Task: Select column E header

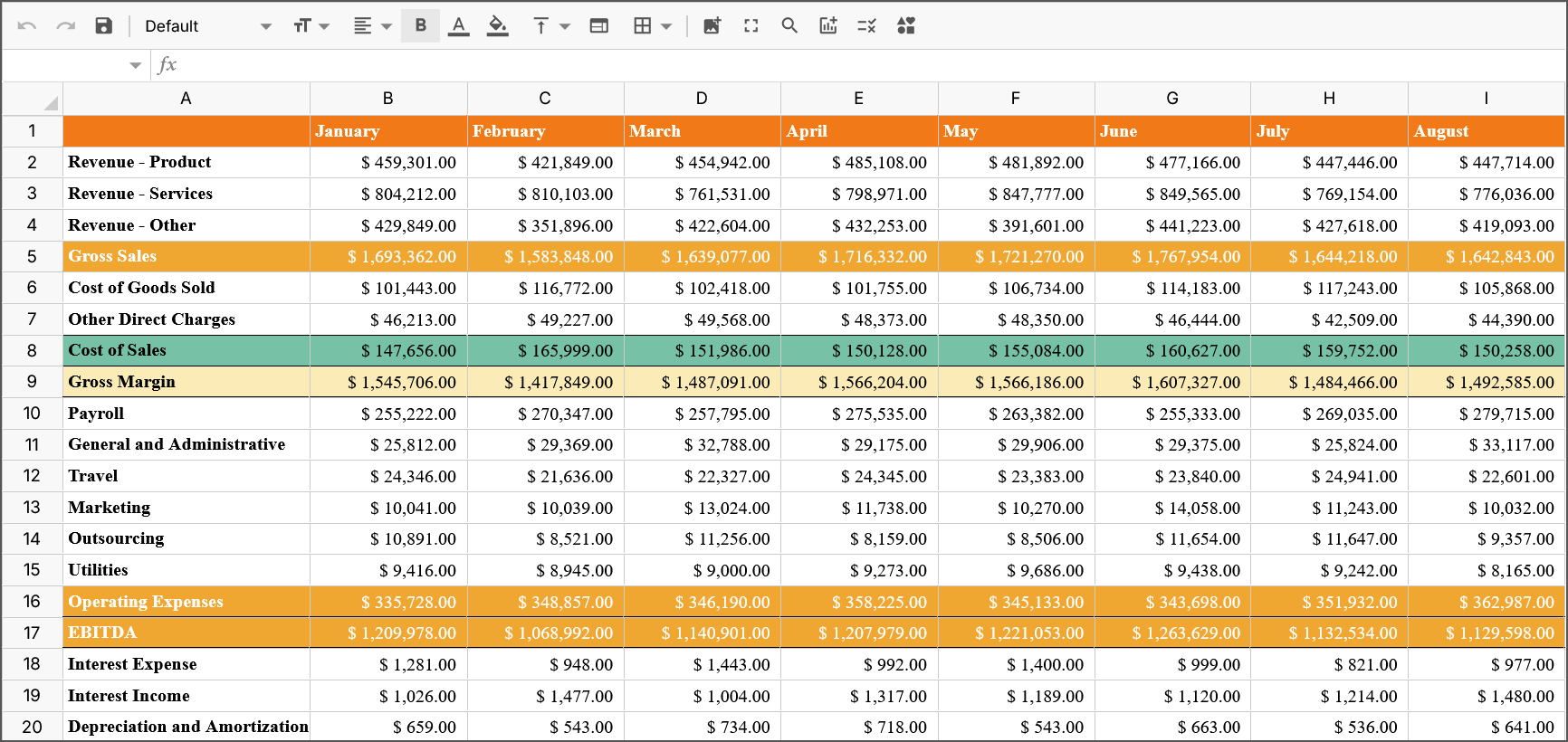Action: (859, 99)
